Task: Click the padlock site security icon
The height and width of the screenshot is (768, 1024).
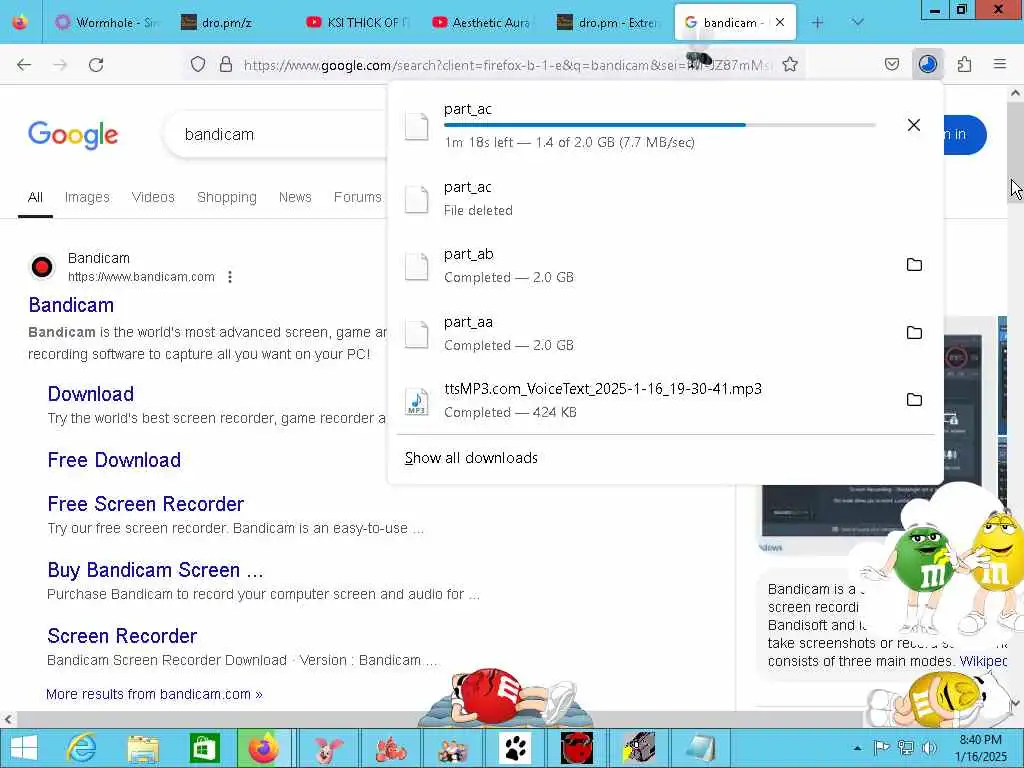Action: pyautogui.click(x=226, y=64)
